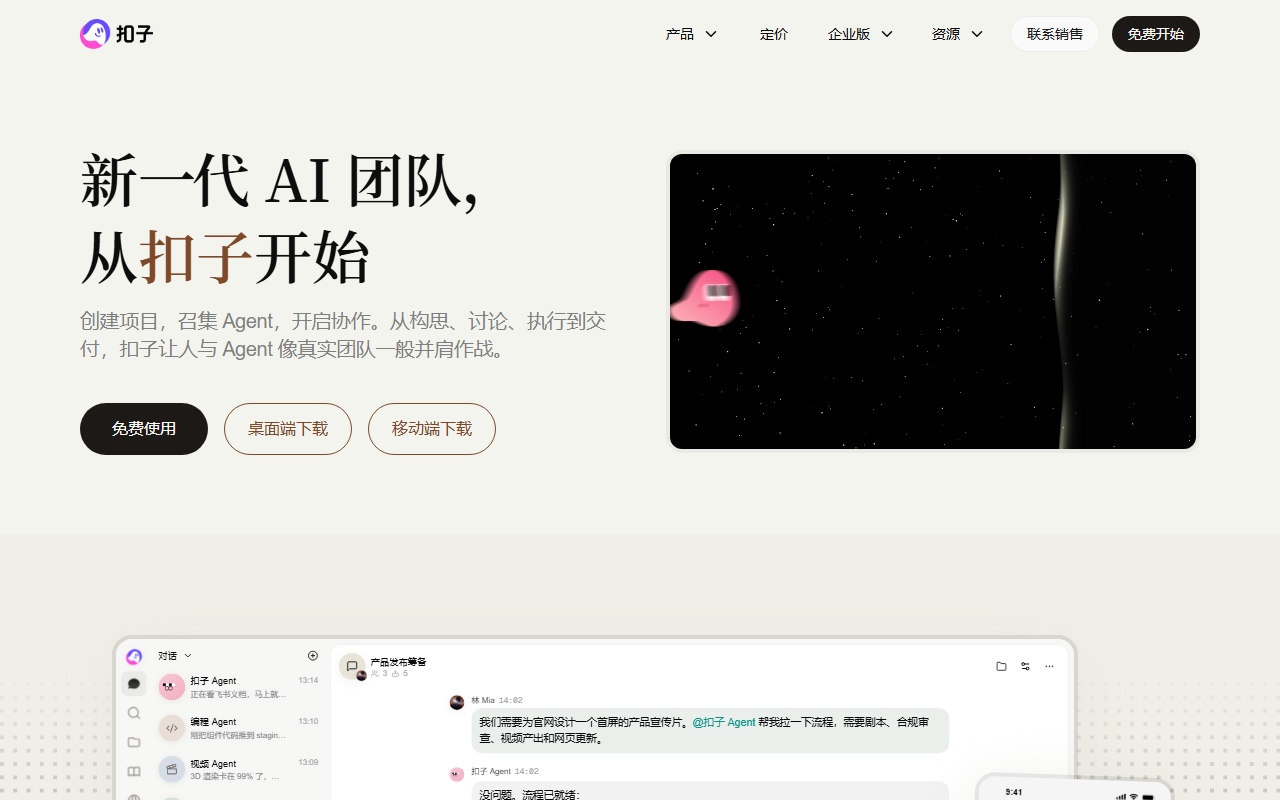
Task: Go to the 定价 page
Action: 774,34
